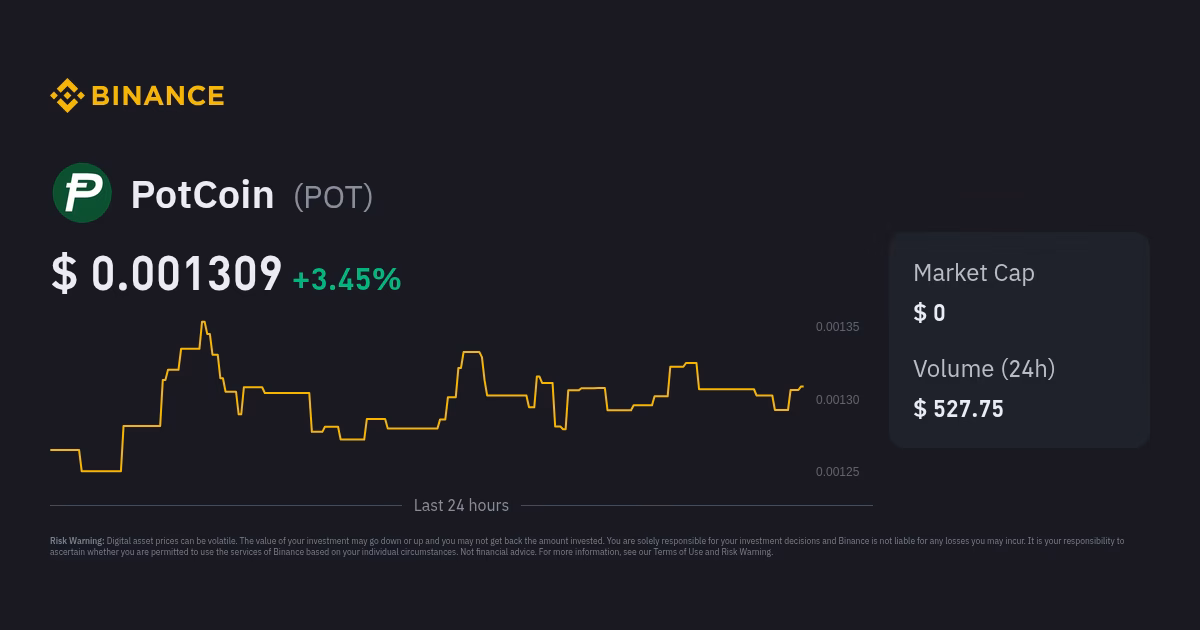Click the Volume (24h) label
The height and width of the screenshot is (630, 1200).
pyautogui.click(x=984, y=369)
